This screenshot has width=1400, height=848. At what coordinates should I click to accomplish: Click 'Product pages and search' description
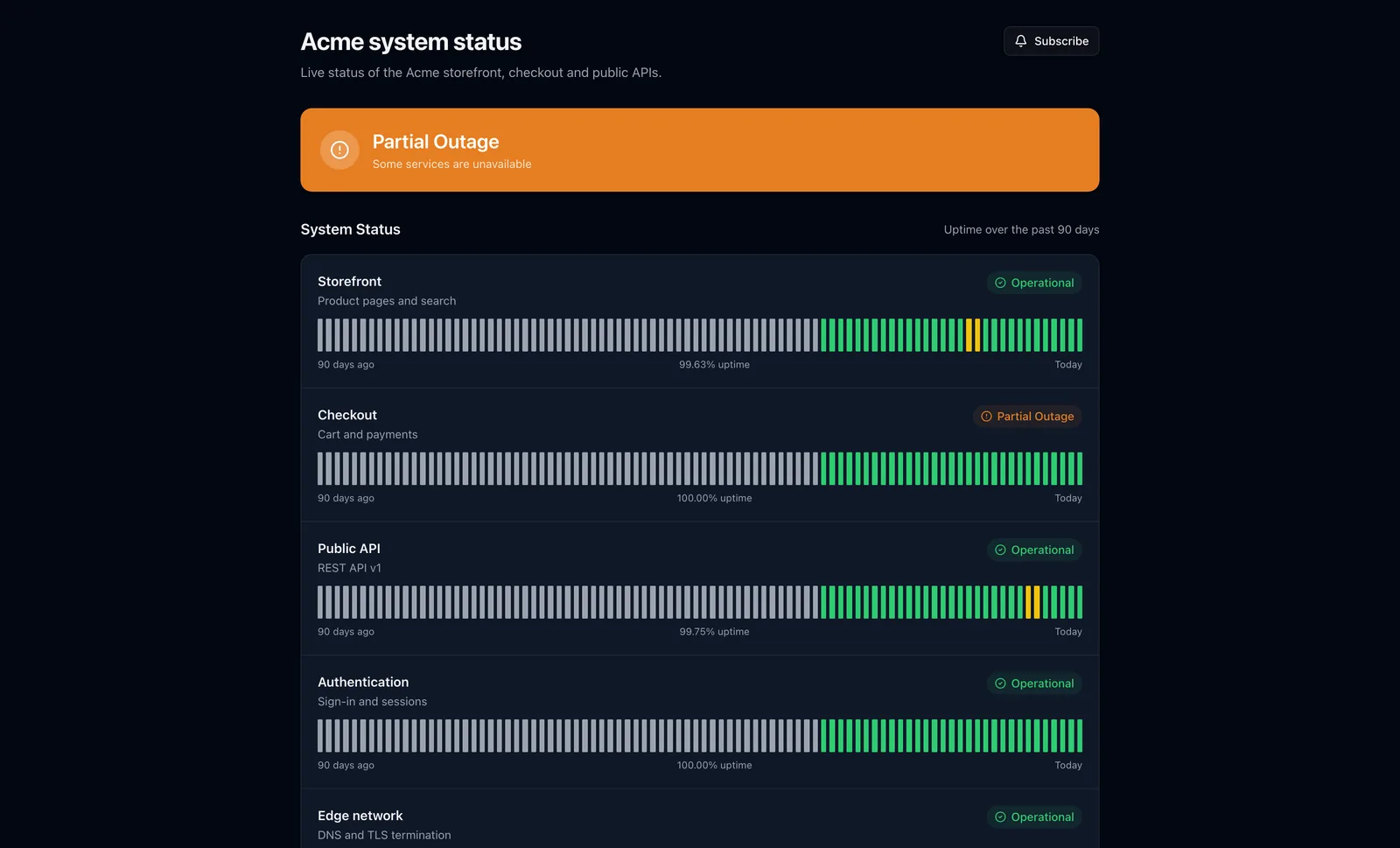[x=387, y=301]
